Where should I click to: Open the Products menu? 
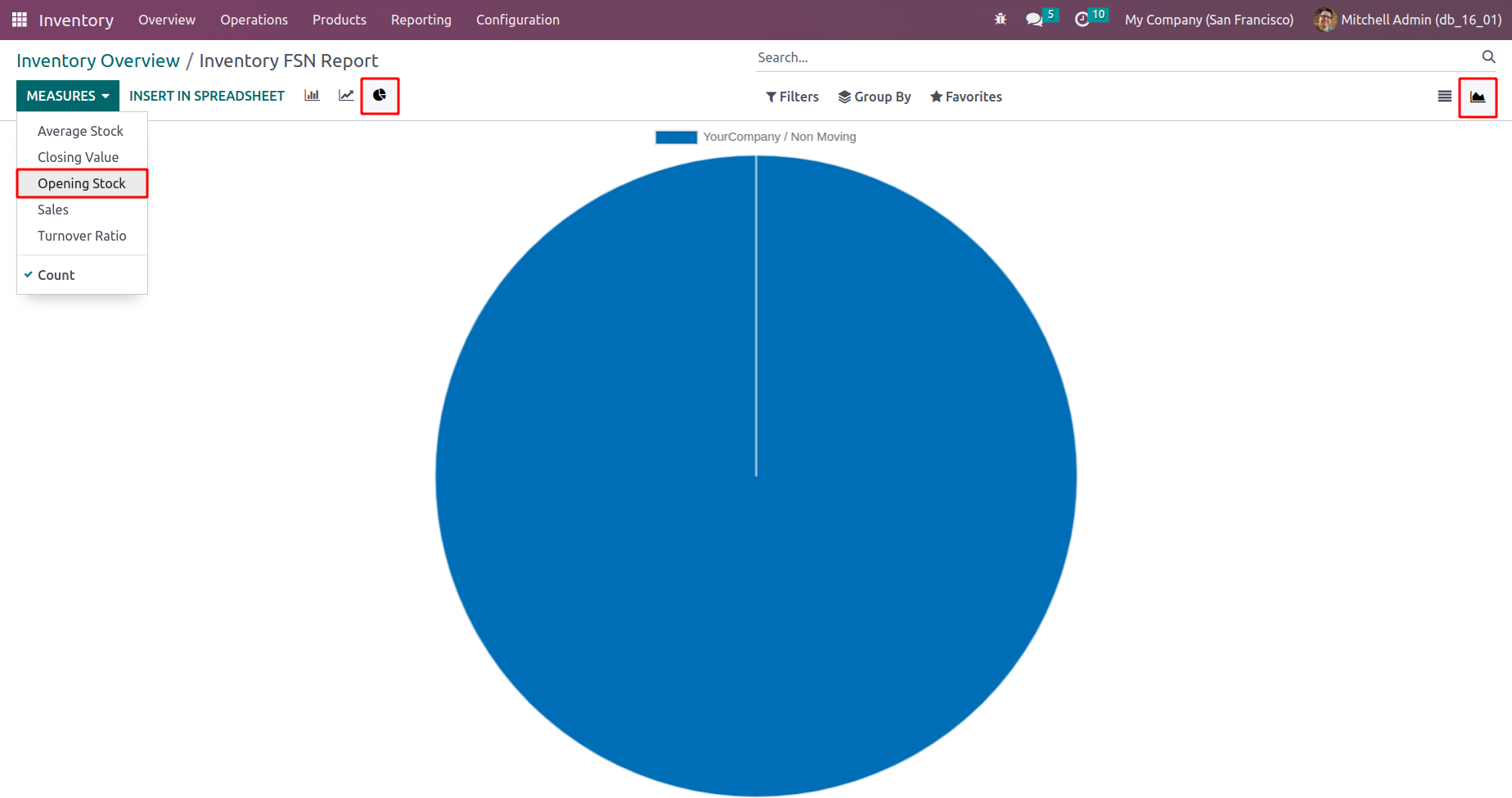click(340, 20)
